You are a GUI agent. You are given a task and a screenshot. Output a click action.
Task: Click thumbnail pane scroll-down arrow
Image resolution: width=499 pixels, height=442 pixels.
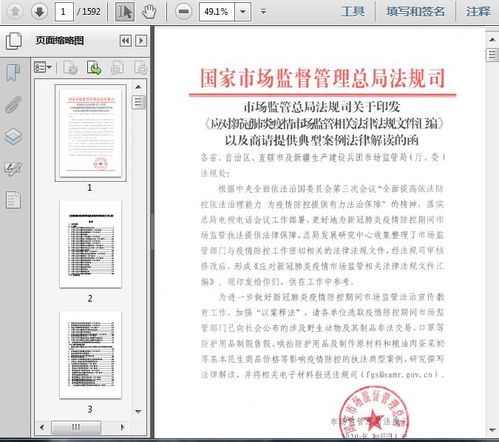pyautogui.click(x=138, y=412)
